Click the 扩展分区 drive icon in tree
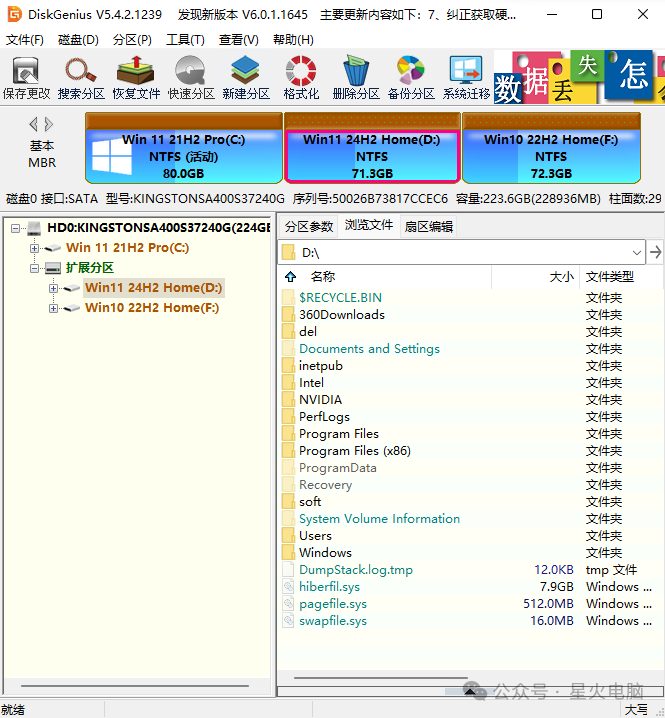The height and width of the screenshot is (718, 665). pos(53,268)
